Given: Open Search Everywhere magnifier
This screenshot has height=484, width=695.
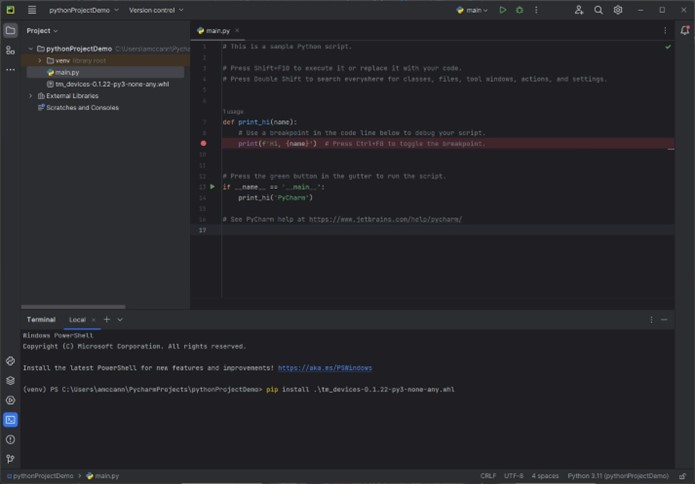Looking at the screenshot, I should tap(598, 10).
